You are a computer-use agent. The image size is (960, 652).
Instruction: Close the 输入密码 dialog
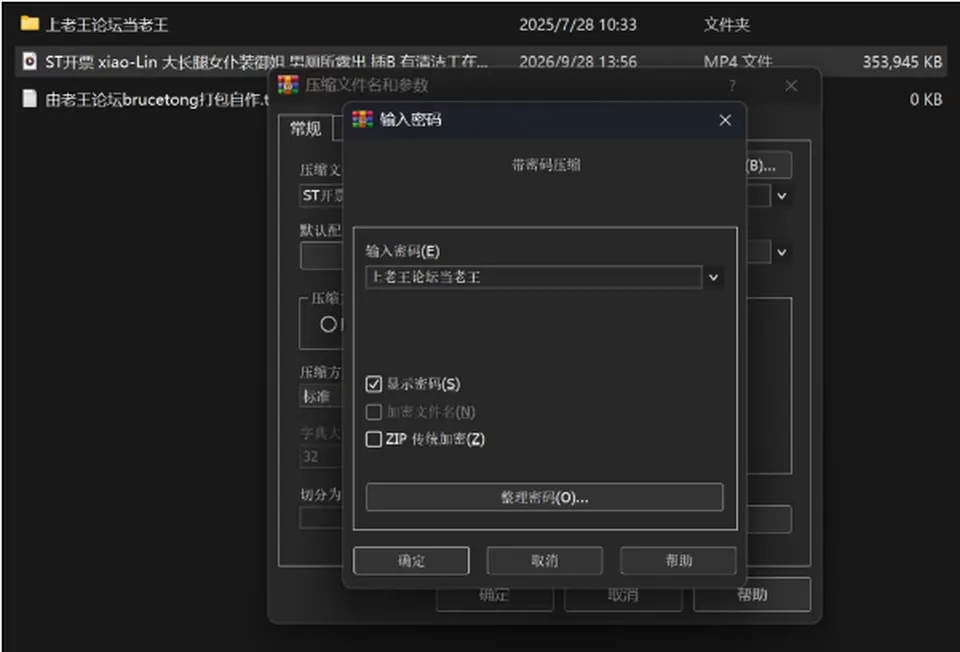(725, 120)
